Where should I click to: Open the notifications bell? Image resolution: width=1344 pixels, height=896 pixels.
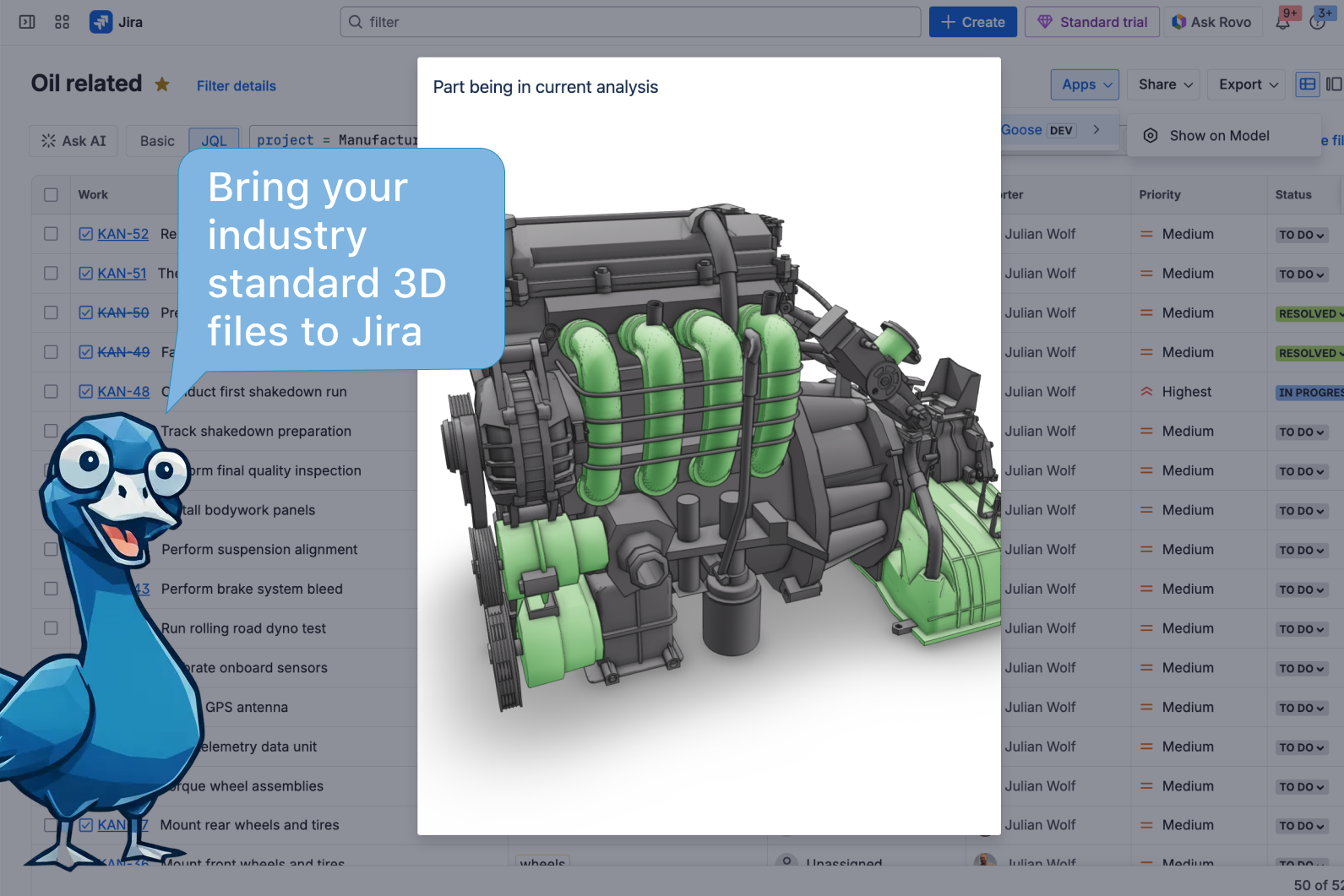point(1282,22)
